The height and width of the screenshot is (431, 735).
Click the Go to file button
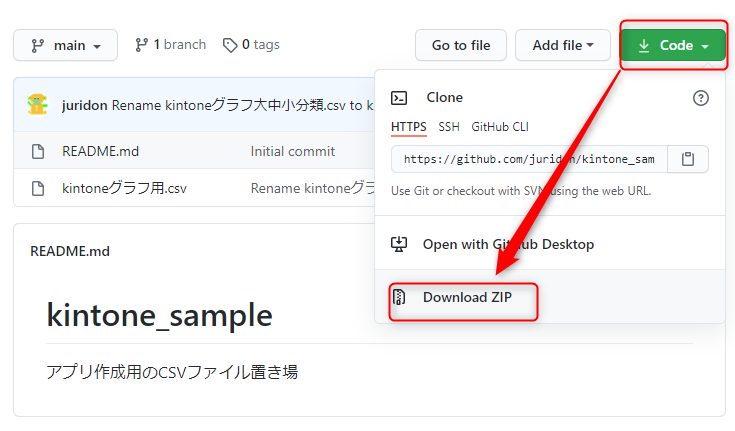[461, 45]
